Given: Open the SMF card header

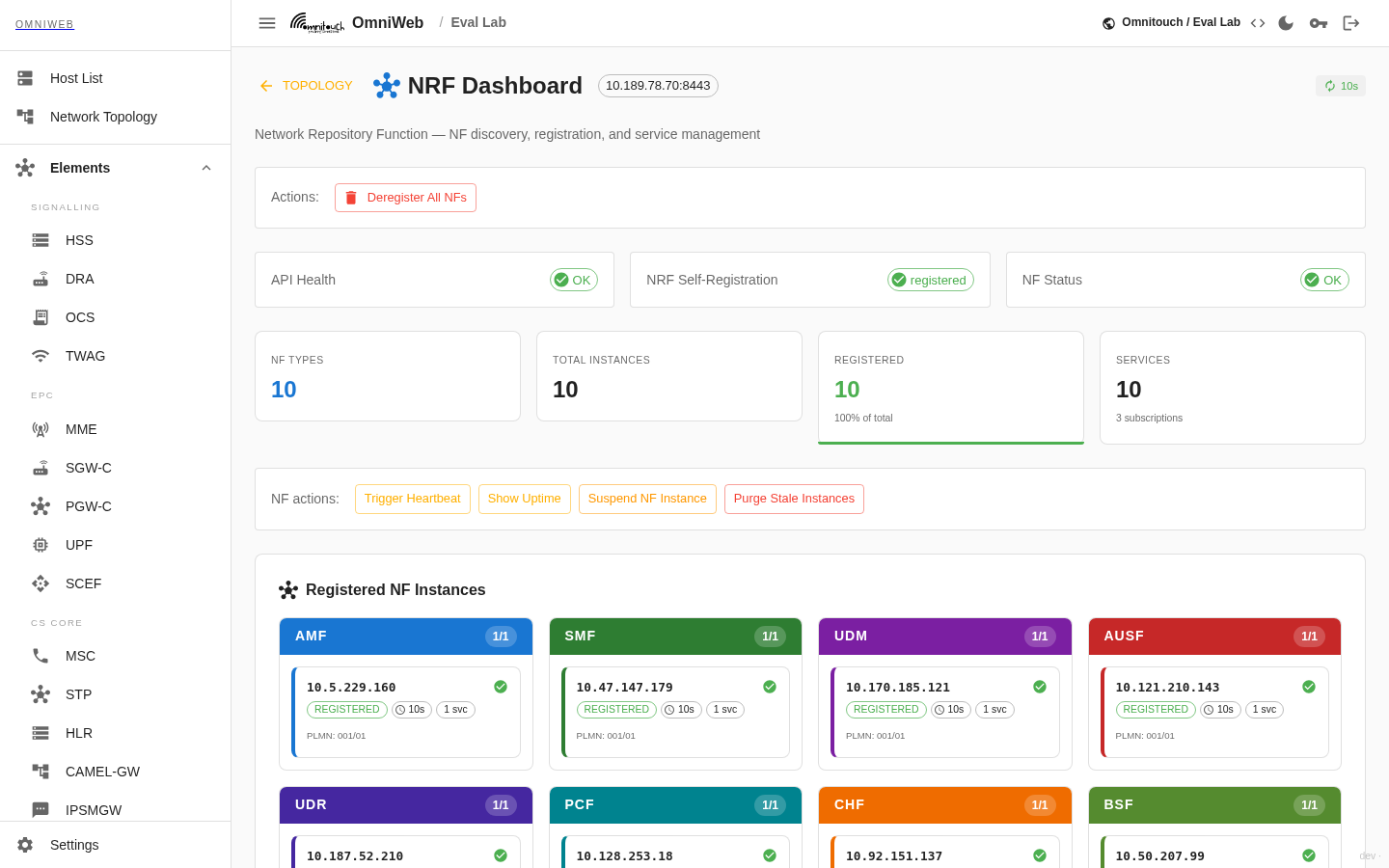Looking at the screenshot, I should coord(675,637).
